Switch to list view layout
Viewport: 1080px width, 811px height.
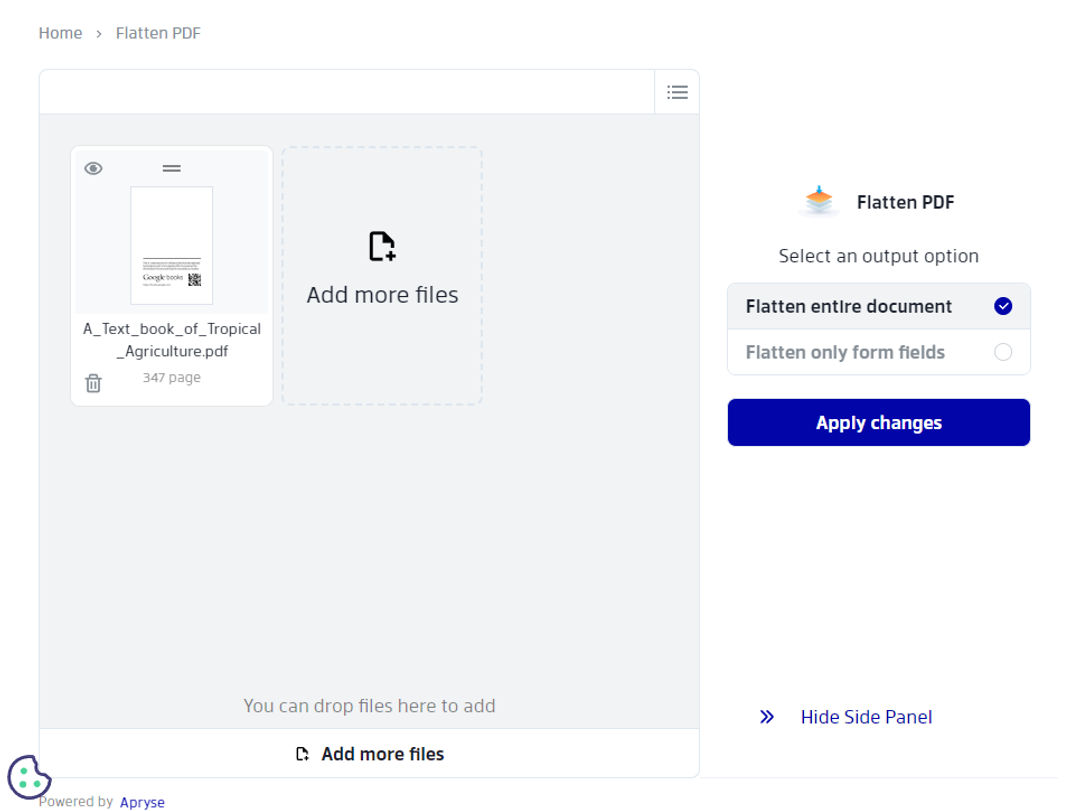tap(677, 91)
